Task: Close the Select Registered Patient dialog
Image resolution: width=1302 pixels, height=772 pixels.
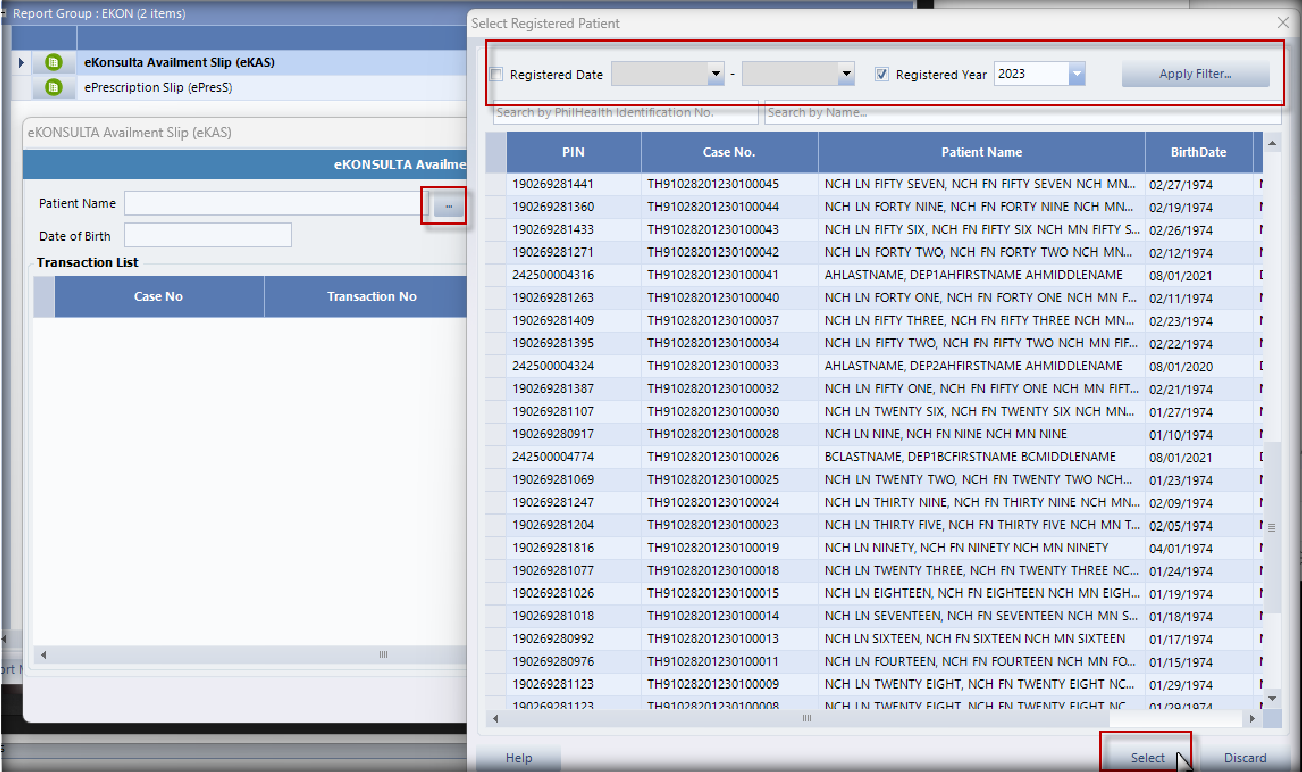Action: tap(1283, 23)
